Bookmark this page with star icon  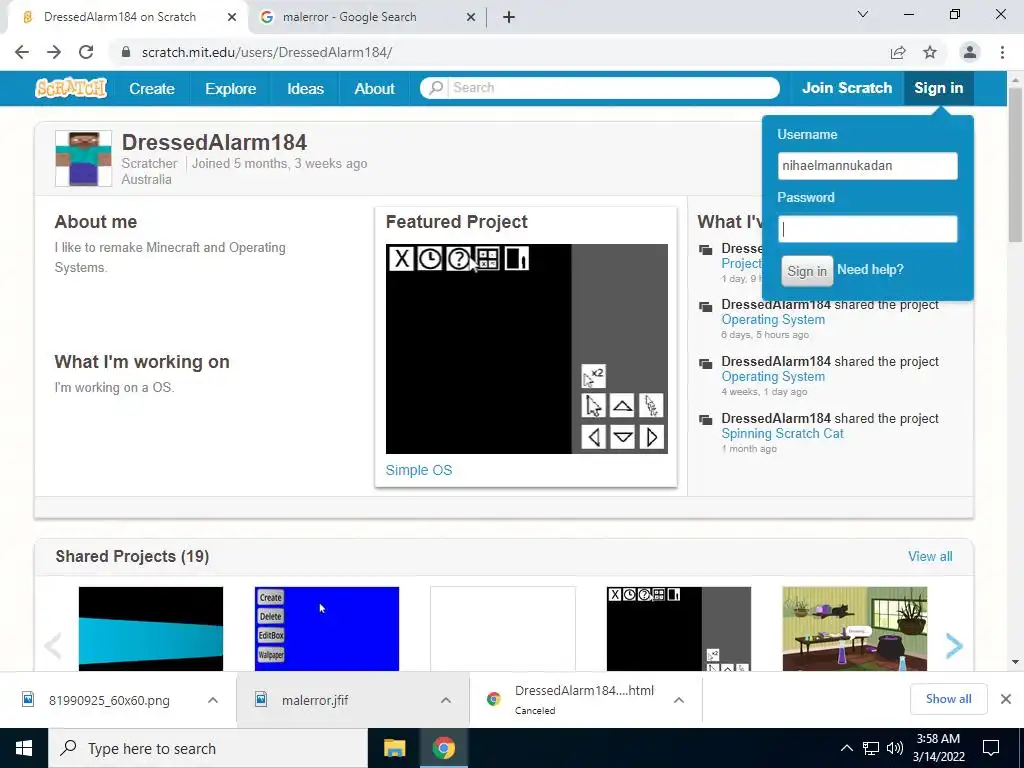pos(930,52)
